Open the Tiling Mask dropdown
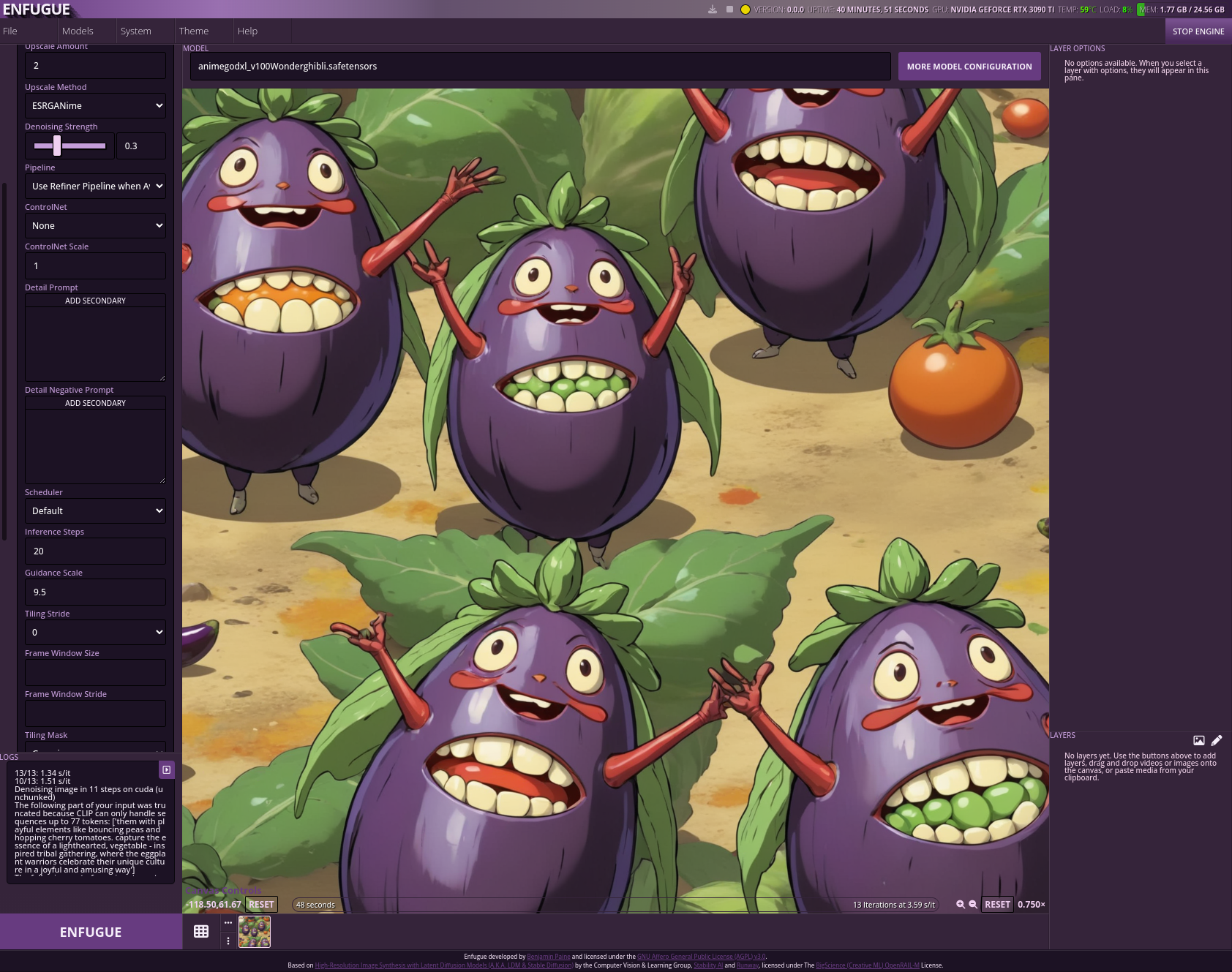The width and height of the screenshot is (1232, 972). tap(95, 747)
